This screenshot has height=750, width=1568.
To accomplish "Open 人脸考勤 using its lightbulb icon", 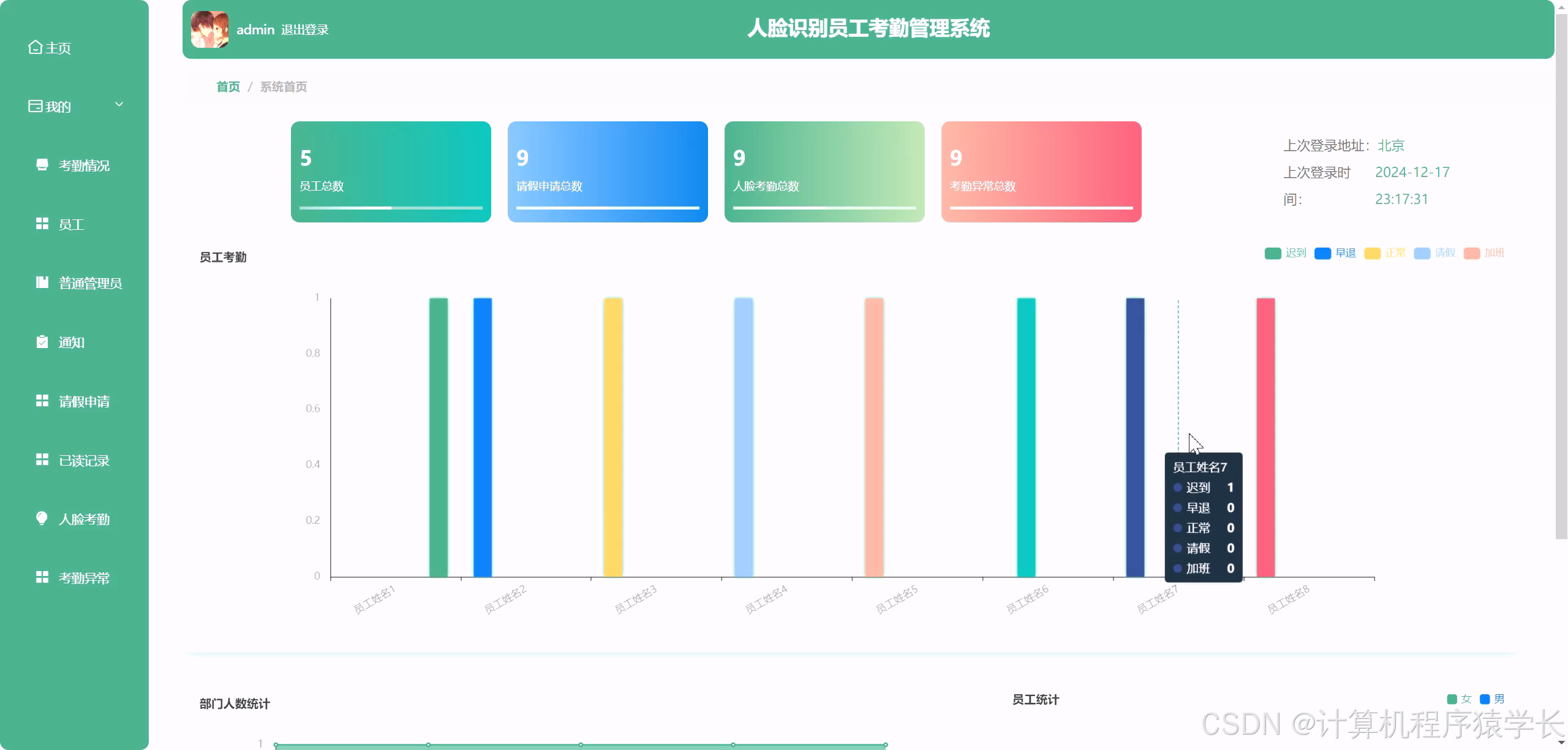I will pyautogui.click(x=42, y=519).
